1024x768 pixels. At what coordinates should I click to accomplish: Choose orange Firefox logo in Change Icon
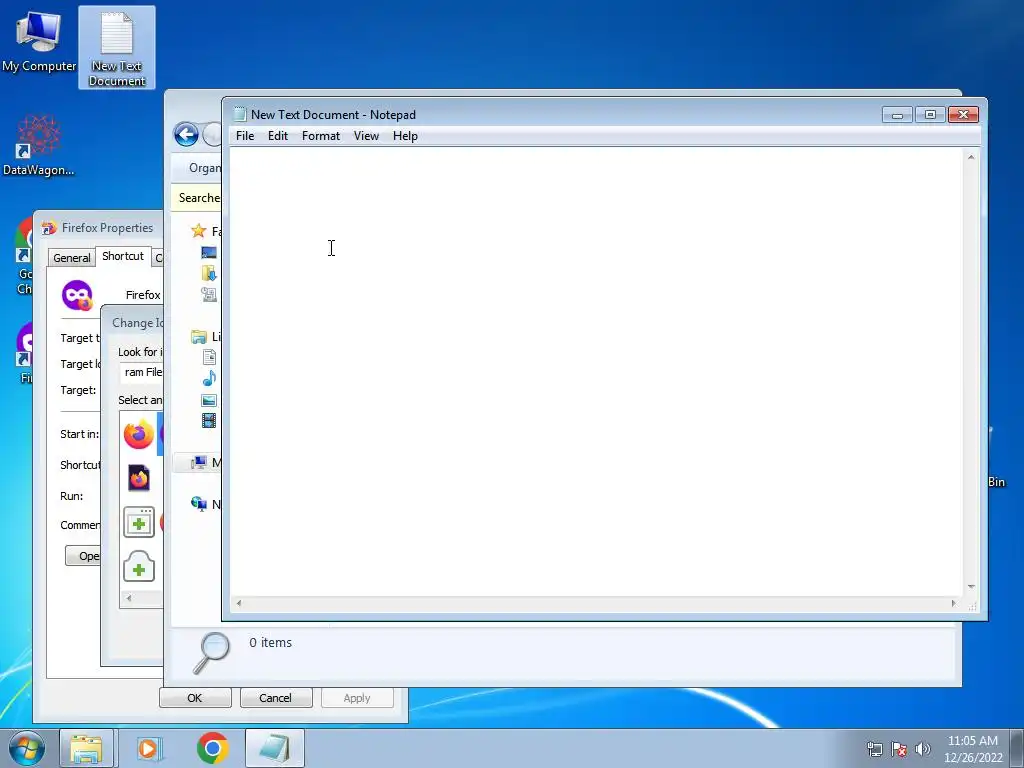tap(138, 434)
